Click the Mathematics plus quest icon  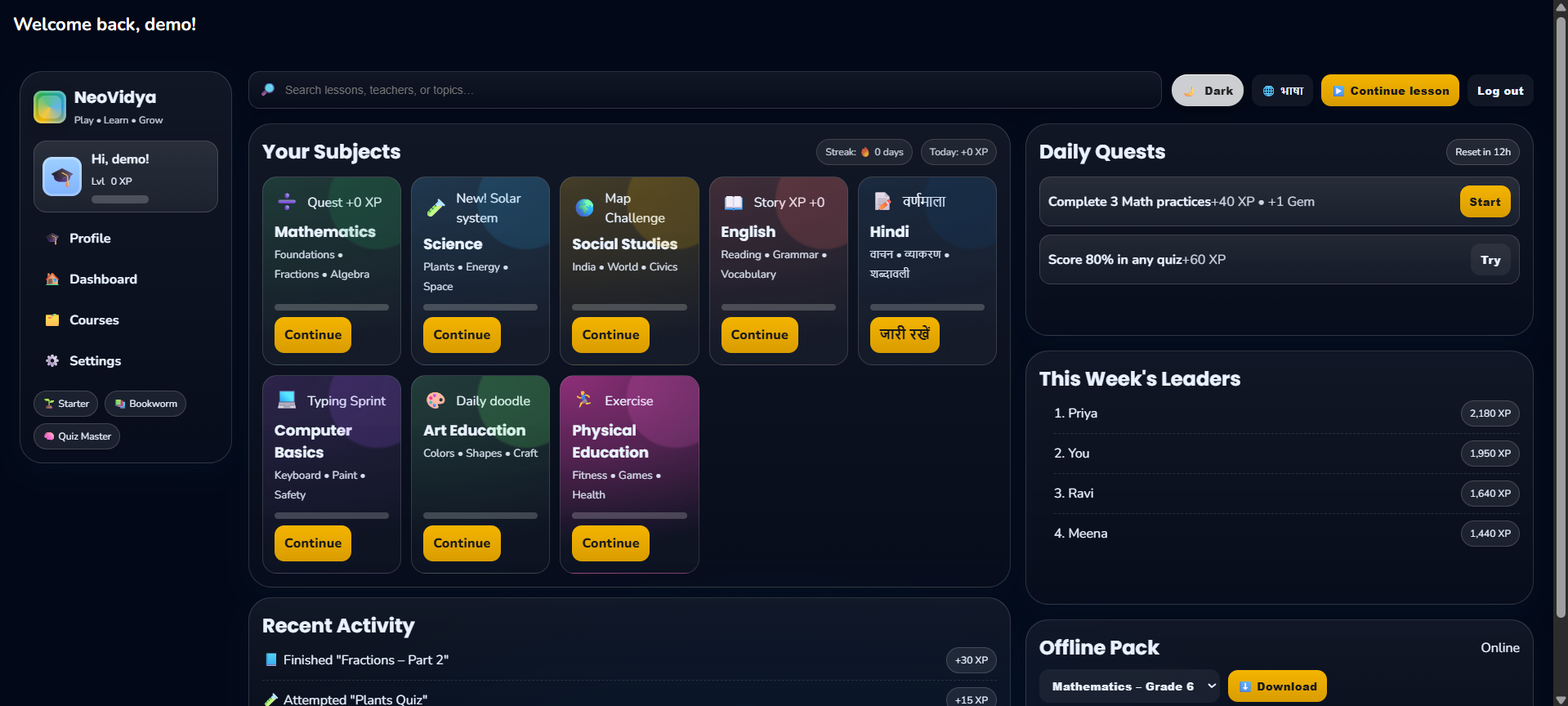point(287,201)
